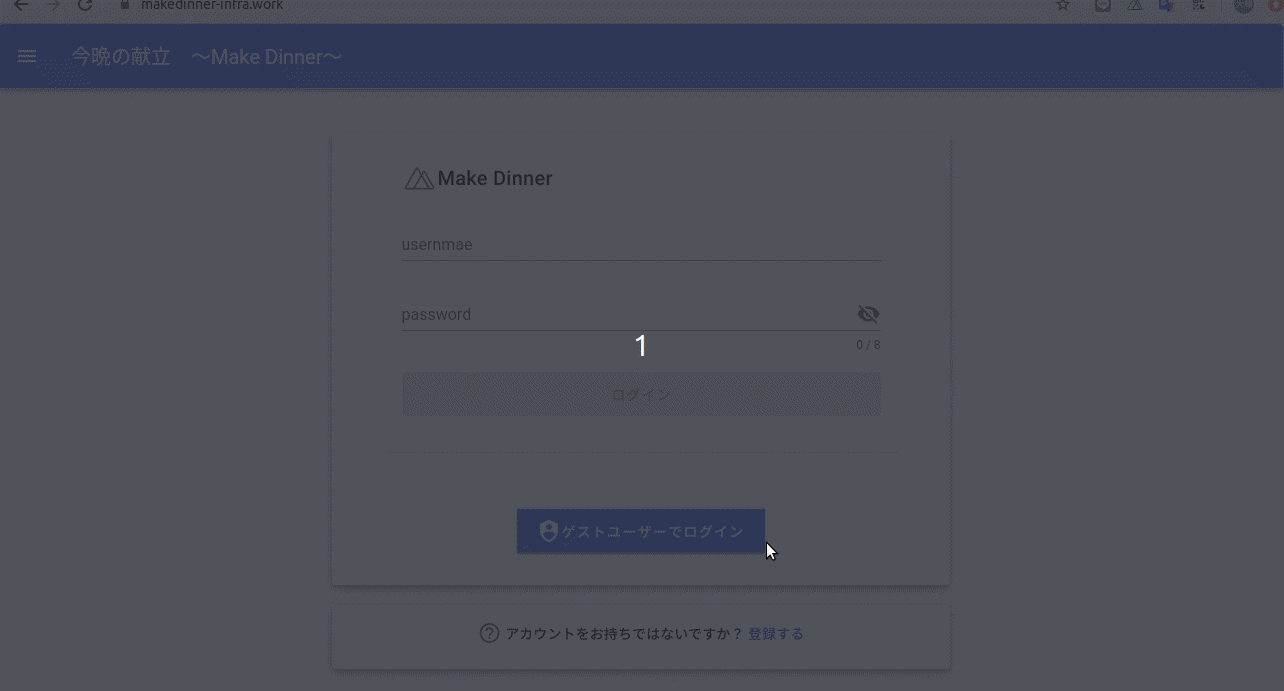Viewport: 1284px width, 691px height.
Task: Open the browser profile avatar
Action: pyautogui.click(x=1243, y=5)
